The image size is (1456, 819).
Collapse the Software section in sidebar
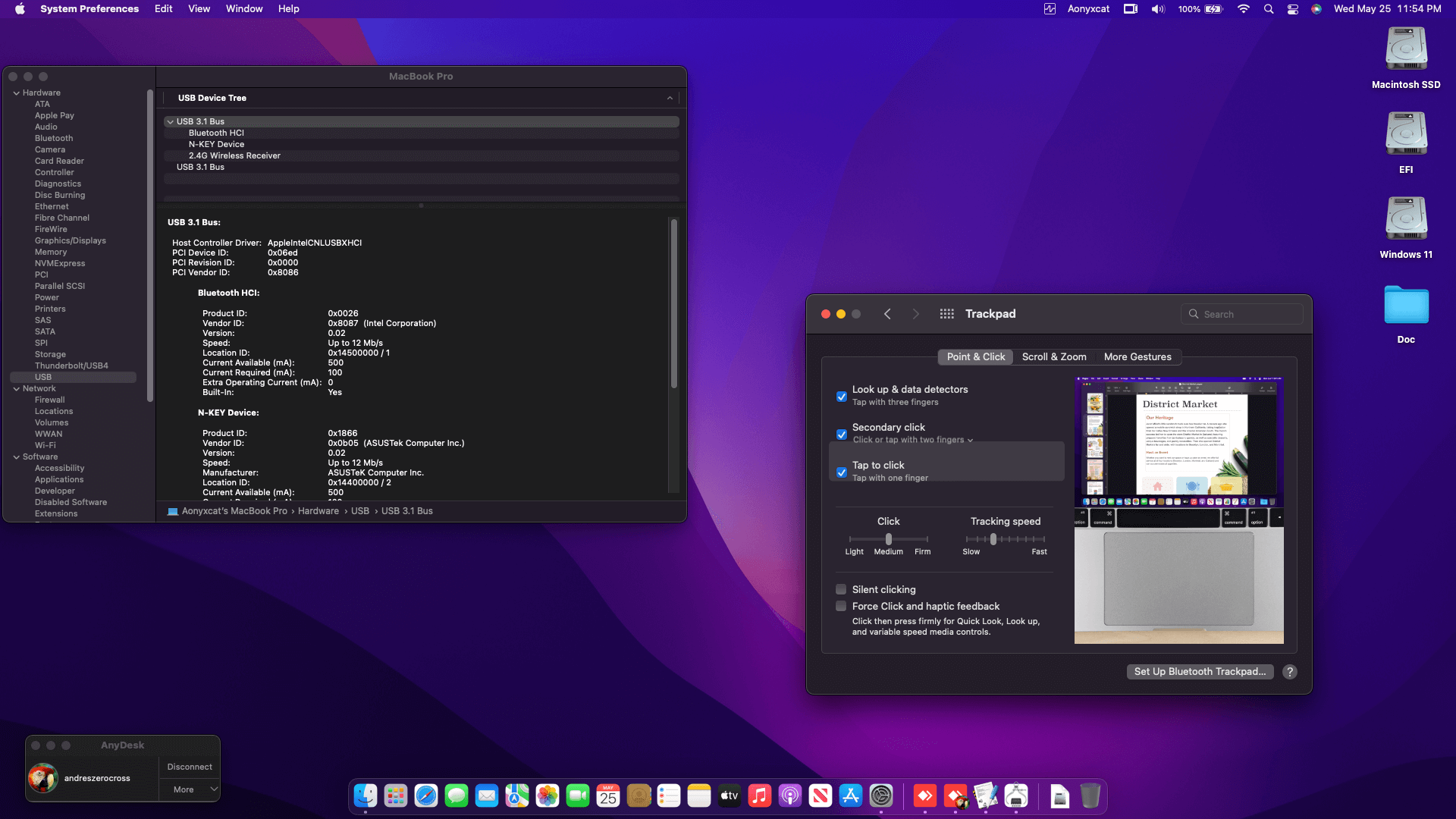coord(16,457)
